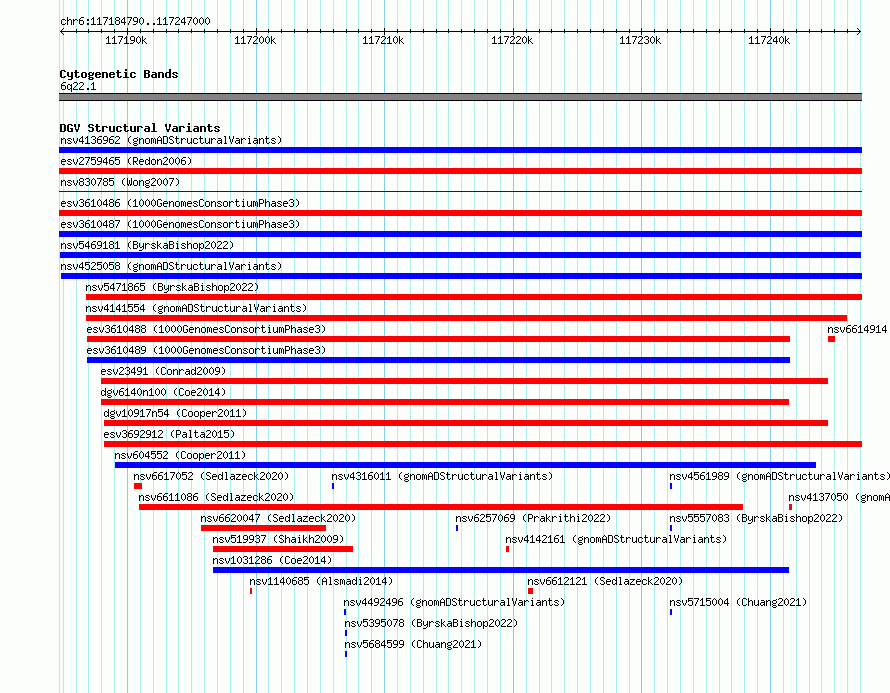Open nsv830785 (Wong2007) variant label
The image size is (890, 693).
coord(120,182)
